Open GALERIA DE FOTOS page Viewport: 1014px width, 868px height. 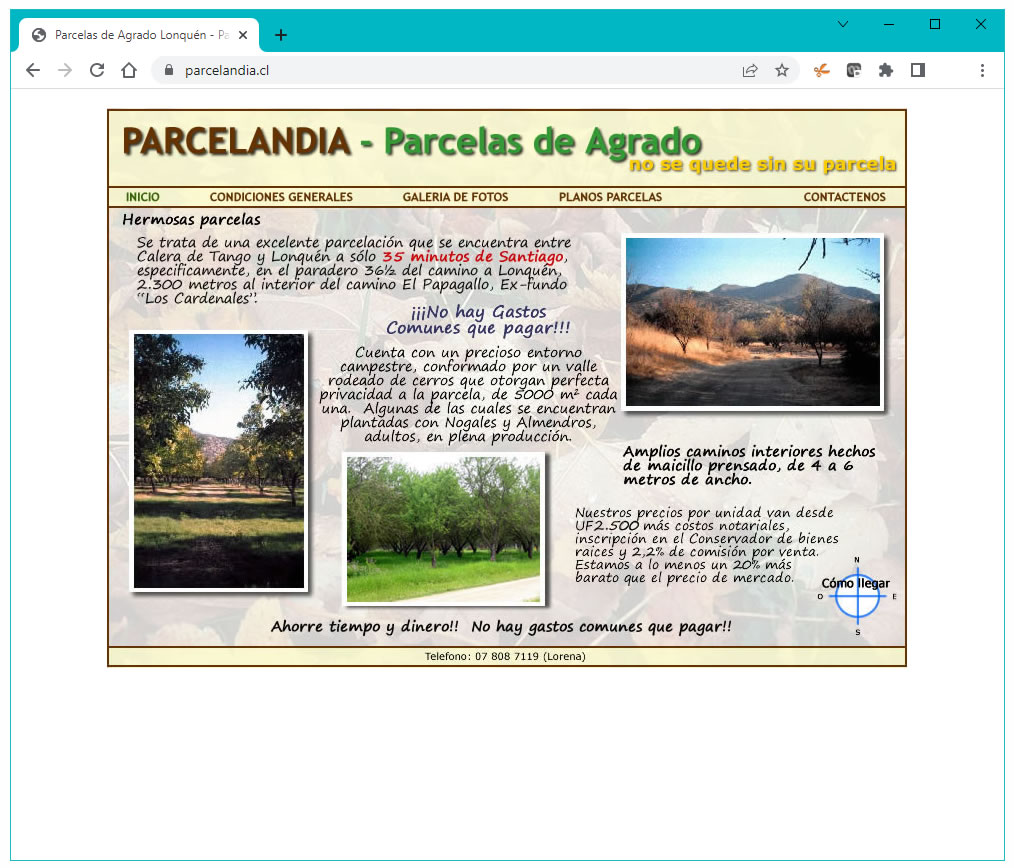[x=455, y=197]
